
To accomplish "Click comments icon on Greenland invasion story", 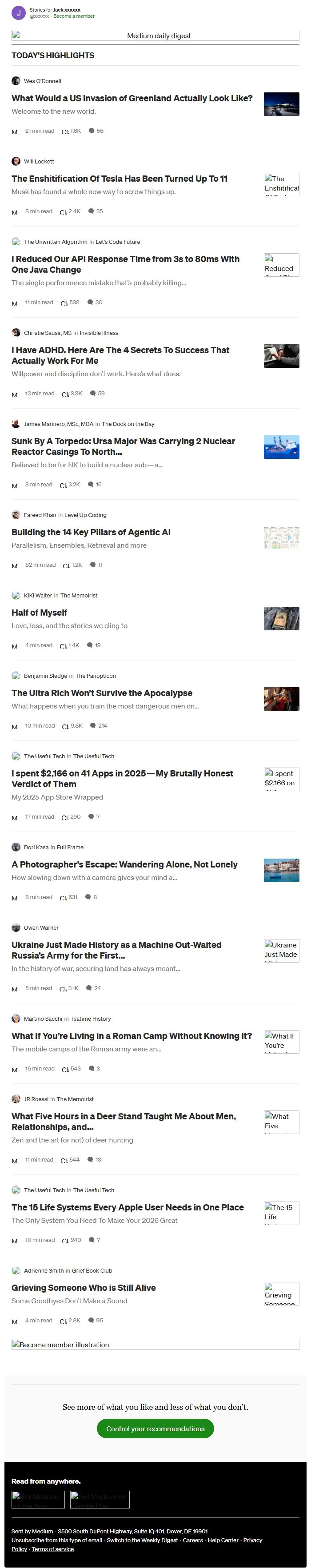I will (91, 131).
